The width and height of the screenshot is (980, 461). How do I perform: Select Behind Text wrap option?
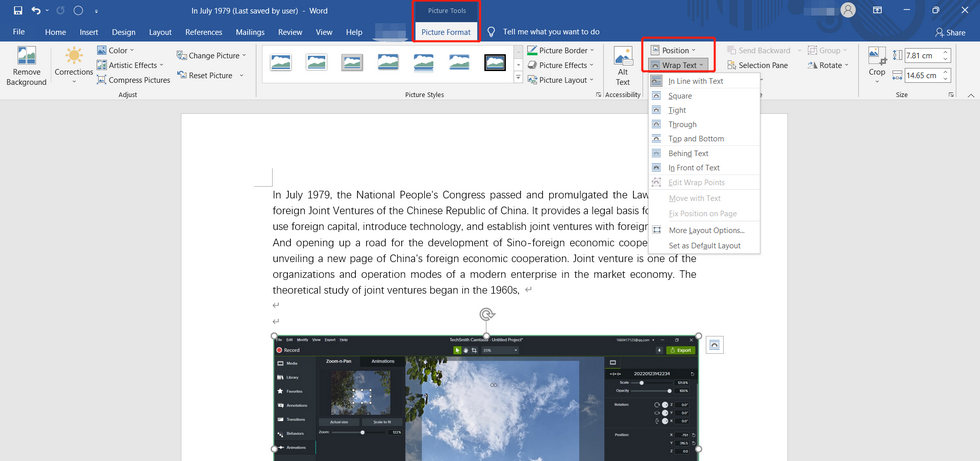(688, 154)
